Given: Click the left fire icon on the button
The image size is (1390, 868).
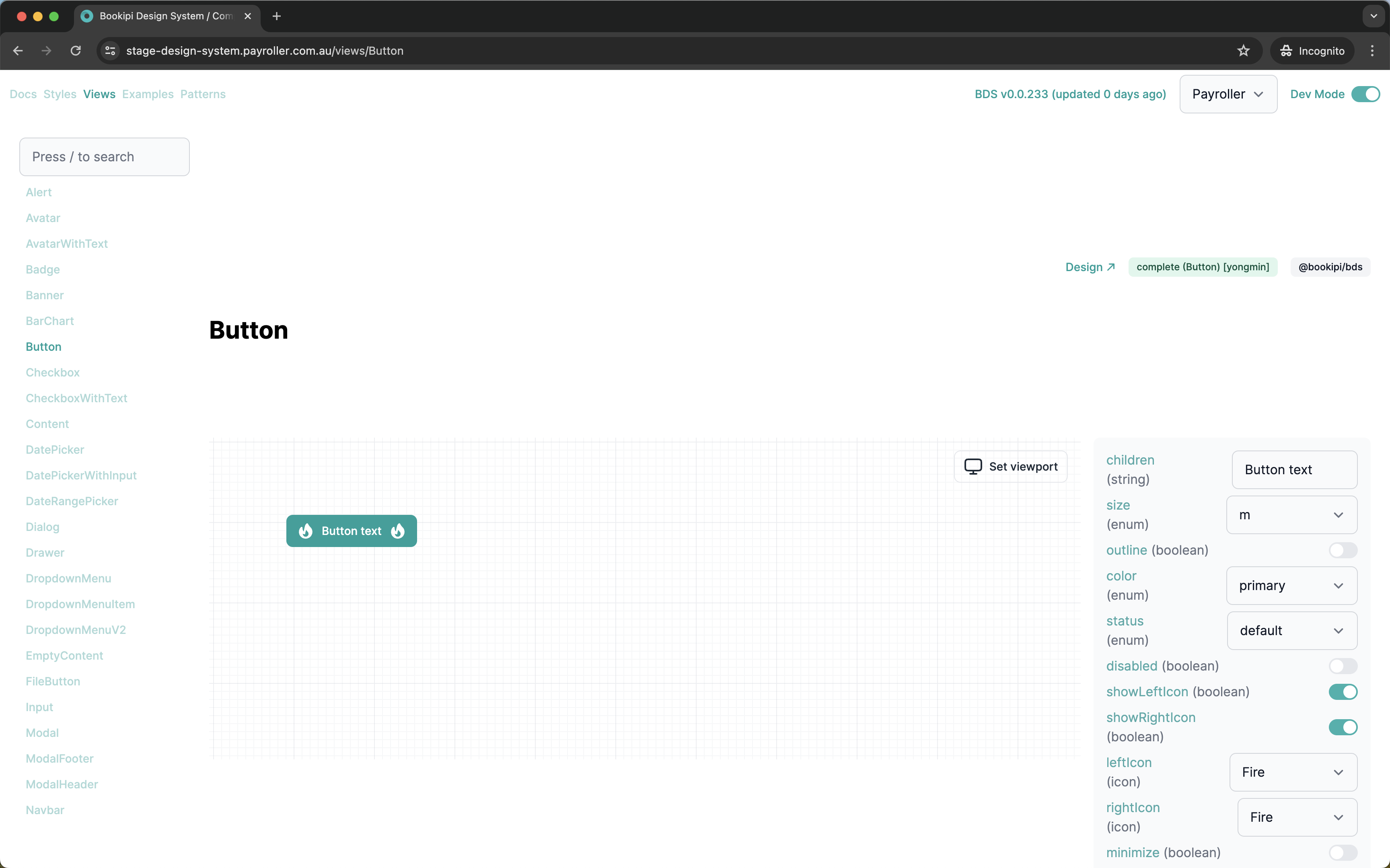Looking at the screenshot, I should [x=306, y=531].
